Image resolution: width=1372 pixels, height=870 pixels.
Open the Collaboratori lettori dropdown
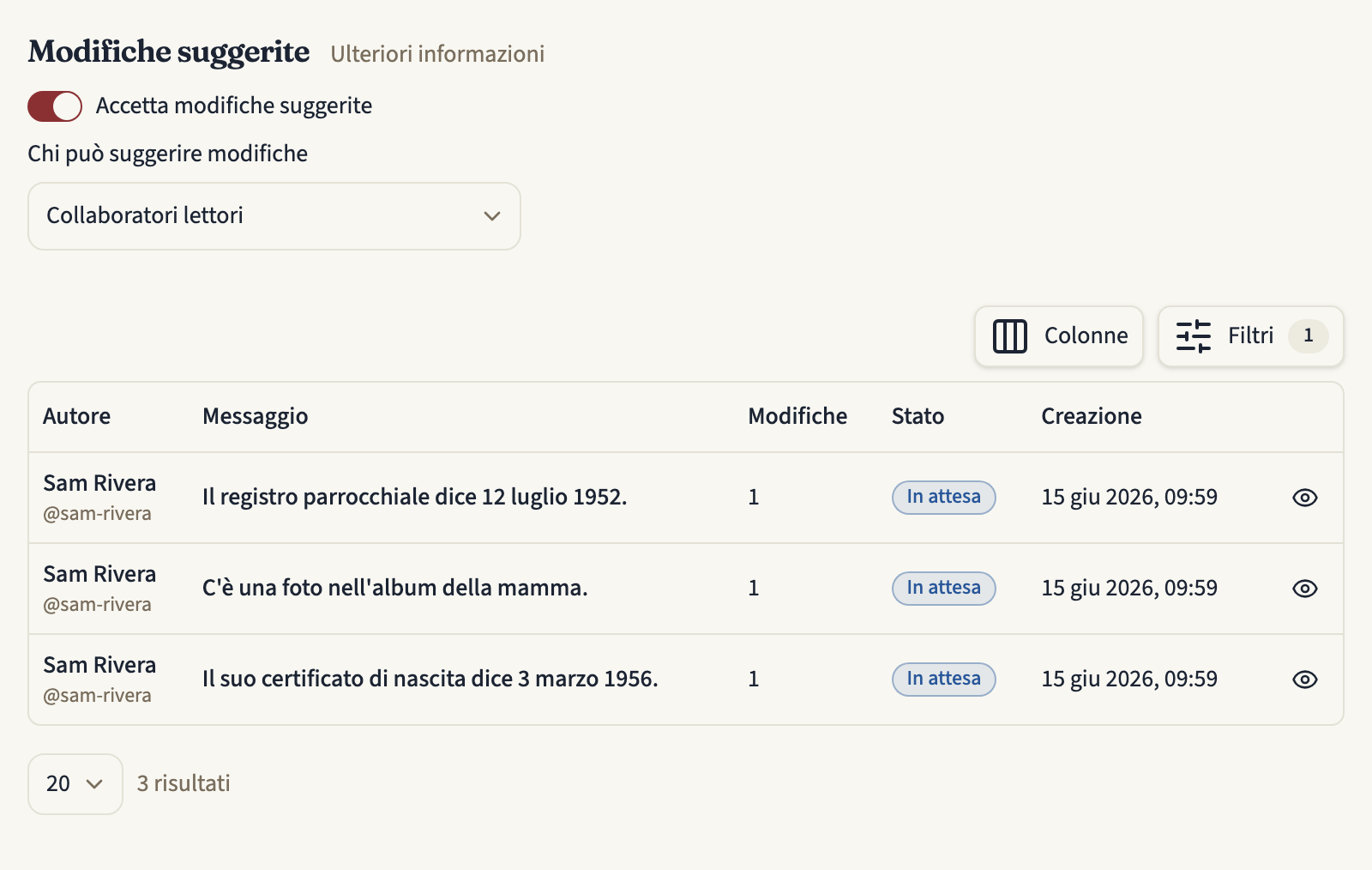pyautogui.click(x=274, y=216)
